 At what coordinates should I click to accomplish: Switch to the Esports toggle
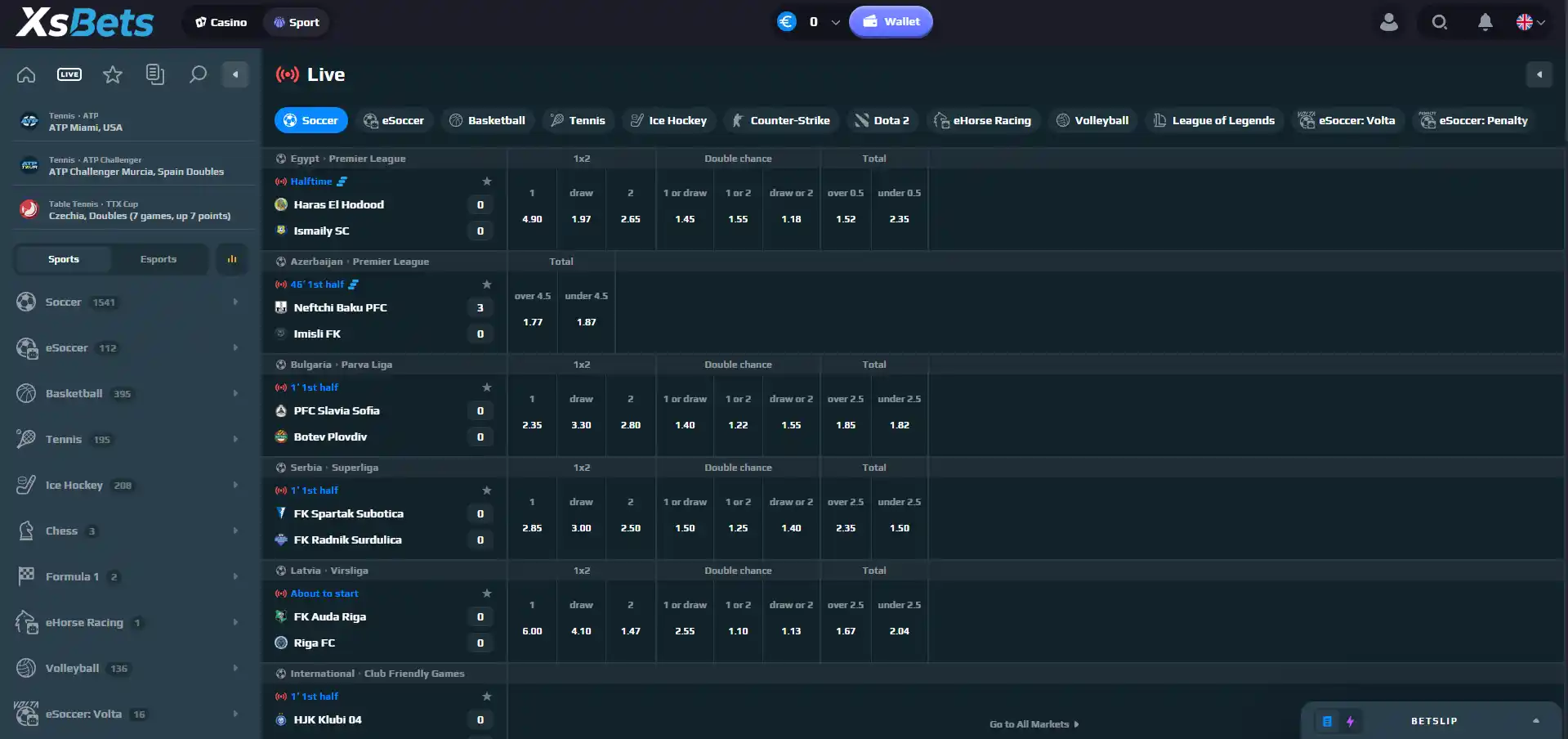[159, 259]
